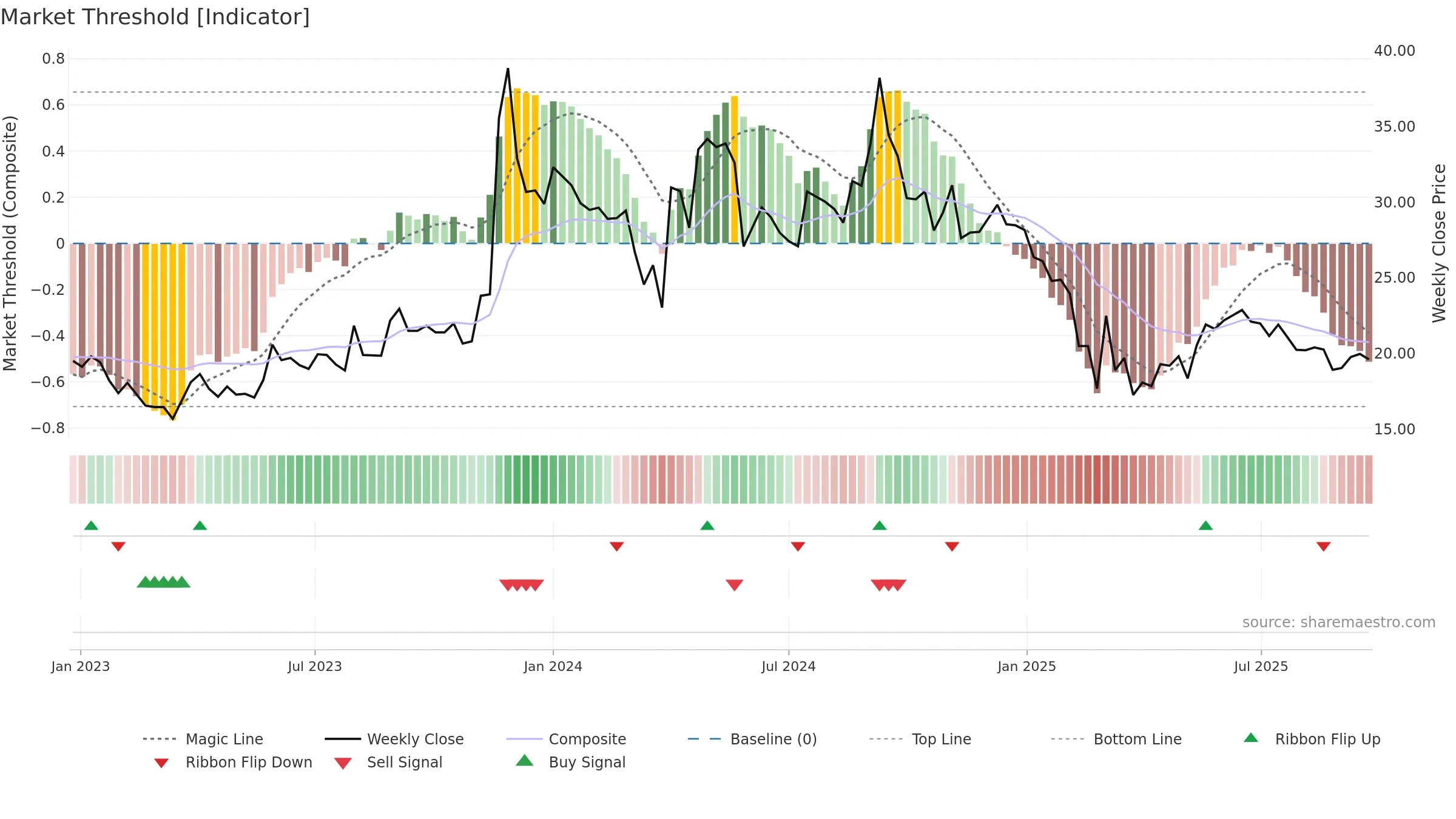Toggle the Ribbon Flip Up legend entry
The image size is (1456, 819).
click(x=1312, y=739)
